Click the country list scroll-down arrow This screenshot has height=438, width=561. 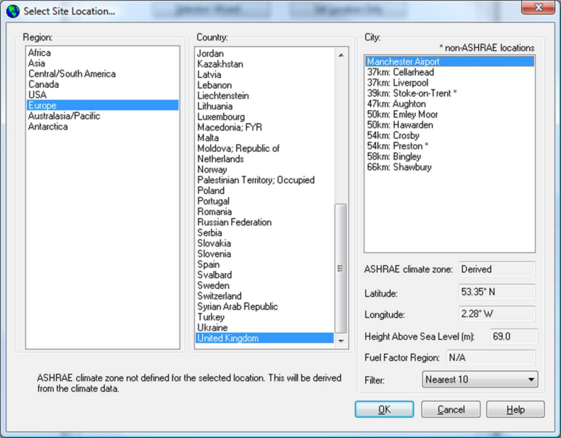click(341, 341)
